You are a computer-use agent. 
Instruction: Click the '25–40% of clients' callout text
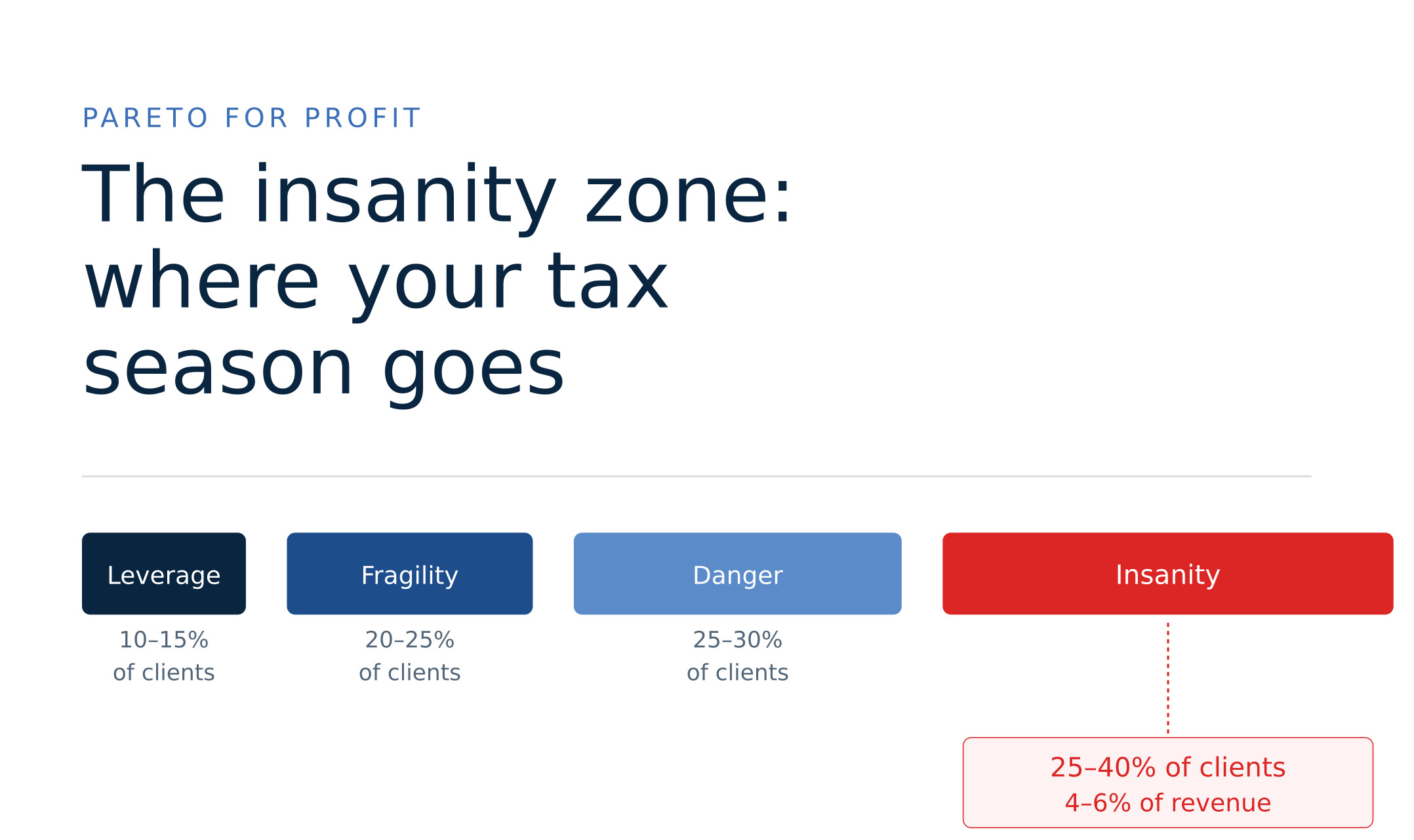pos(1168,768)
